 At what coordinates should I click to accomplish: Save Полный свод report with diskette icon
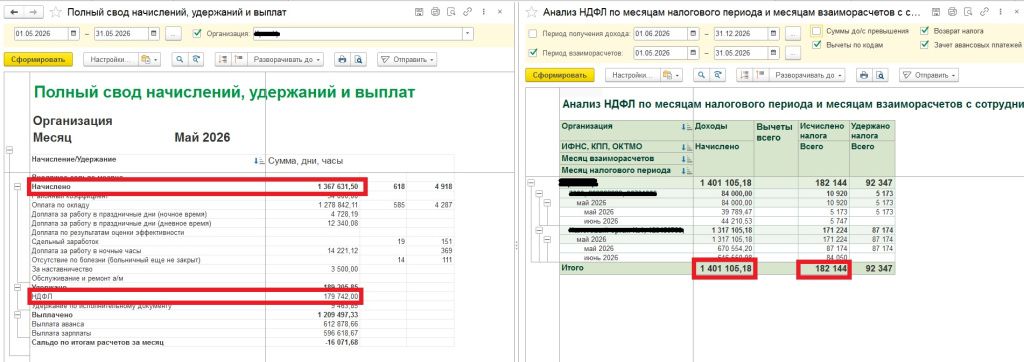tap(419, 12)
